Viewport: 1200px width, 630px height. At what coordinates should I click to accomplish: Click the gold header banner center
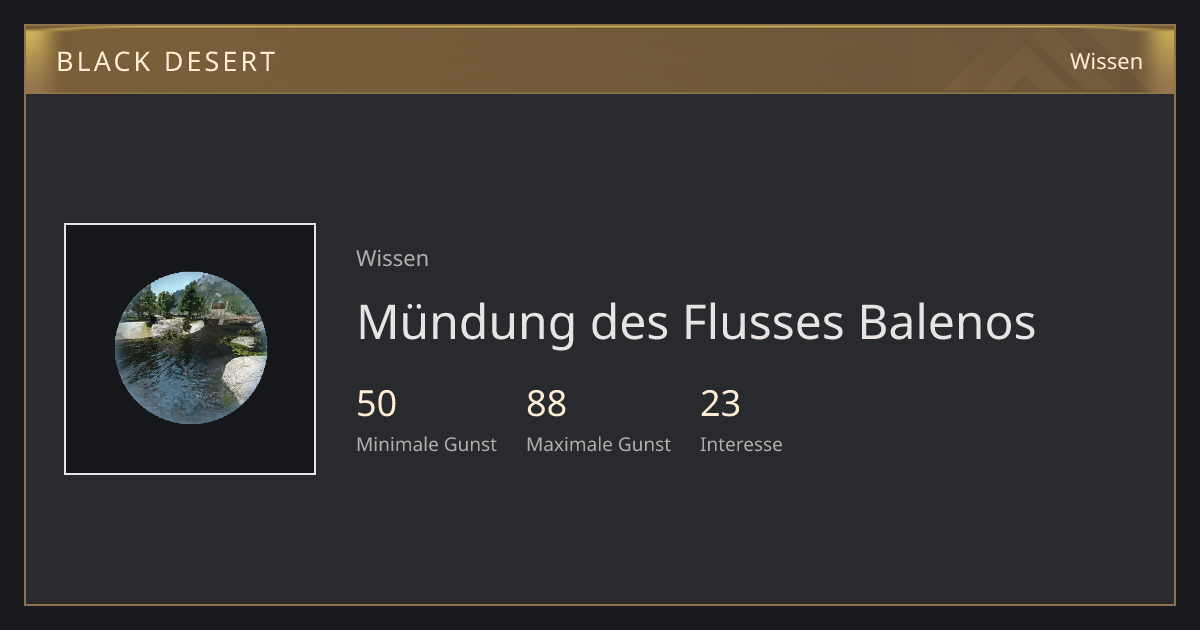click(x=600, y=60)
